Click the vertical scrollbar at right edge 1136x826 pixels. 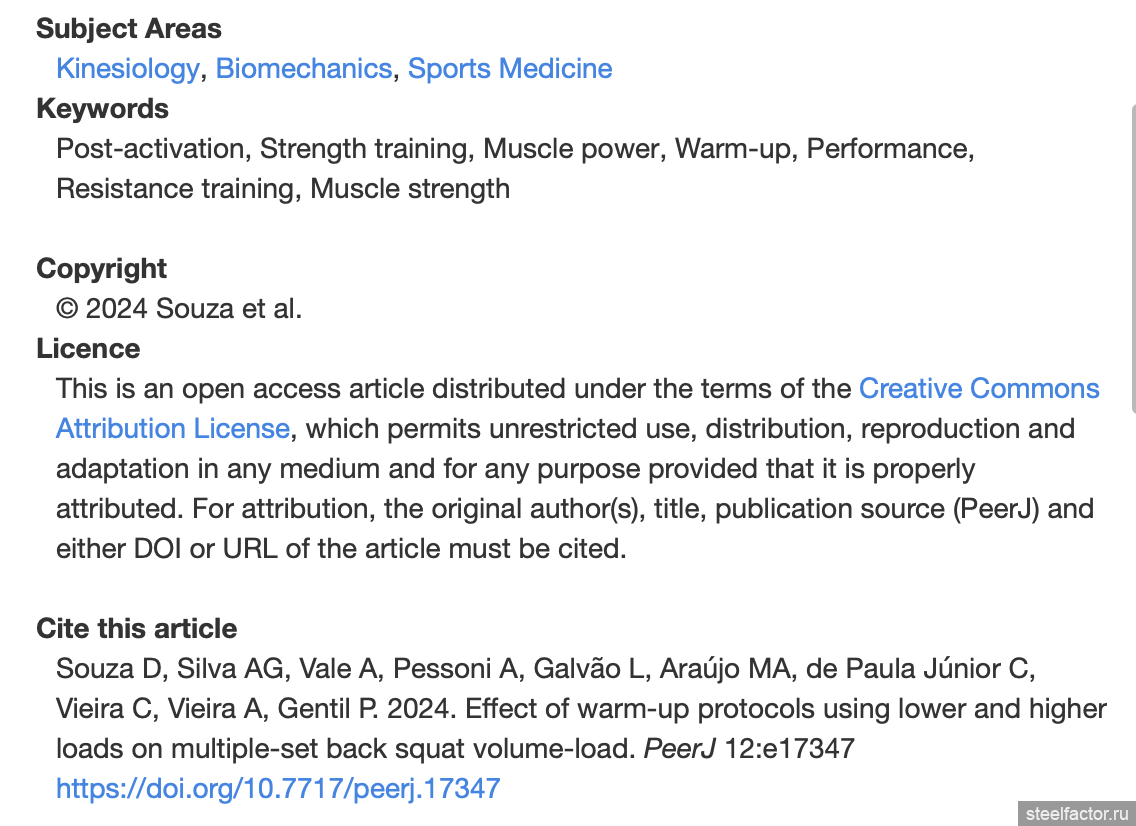pos(1132,257)
